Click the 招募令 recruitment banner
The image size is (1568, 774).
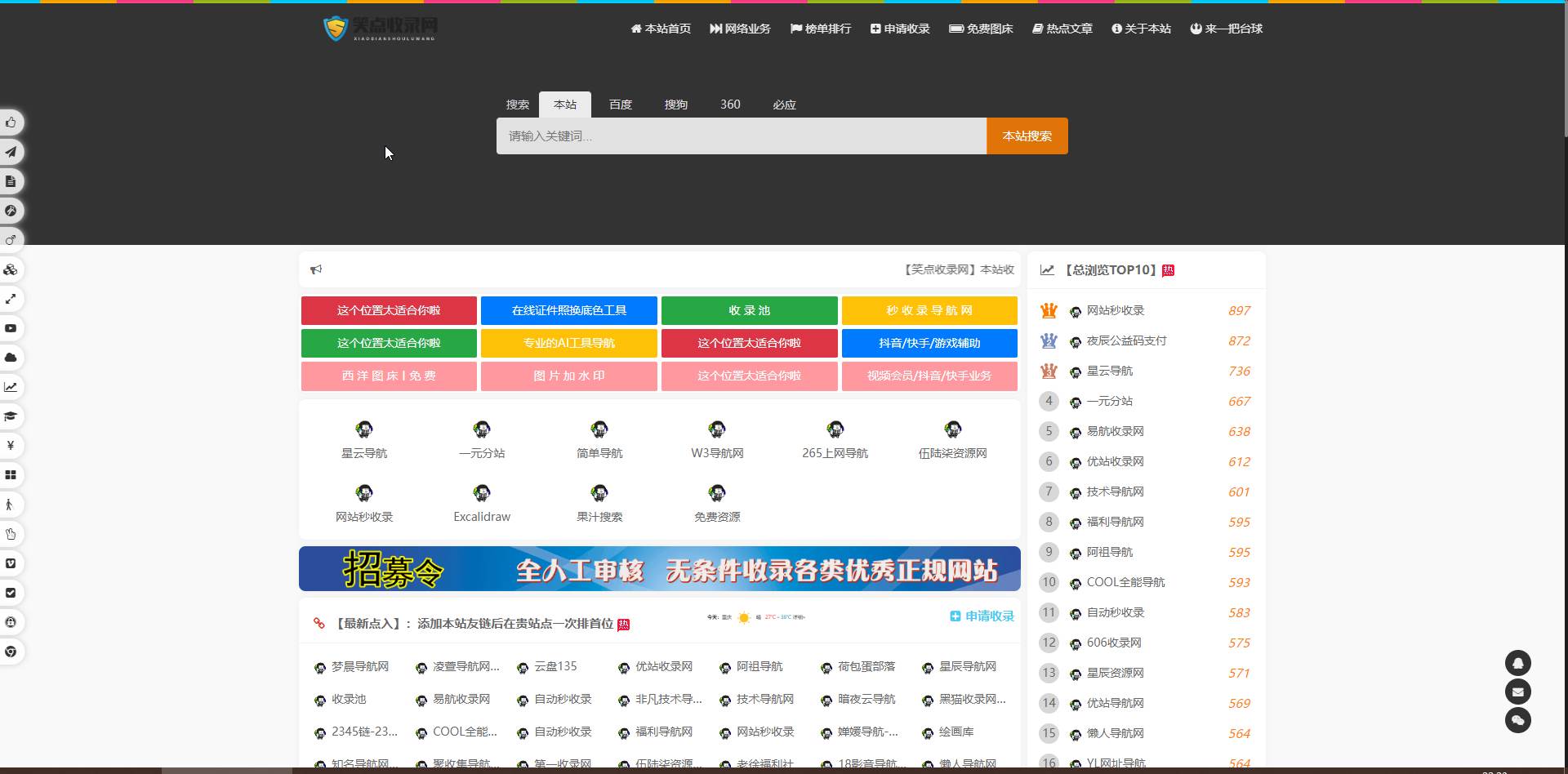(x=660, y=569)
